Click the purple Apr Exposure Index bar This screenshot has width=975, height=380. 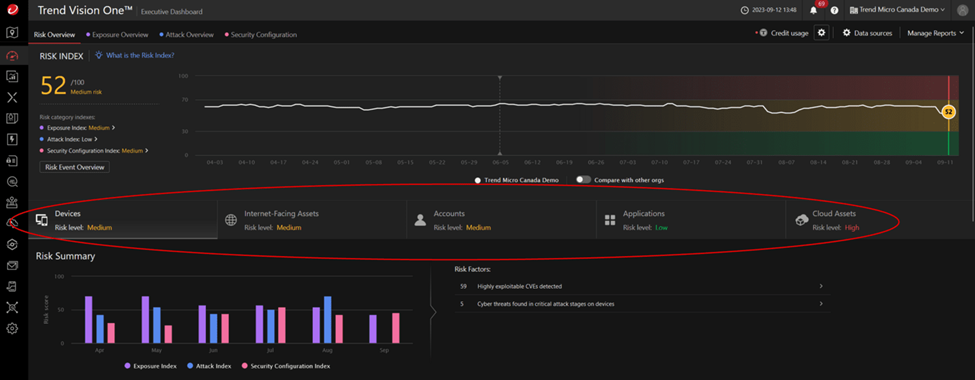point(89,320)
